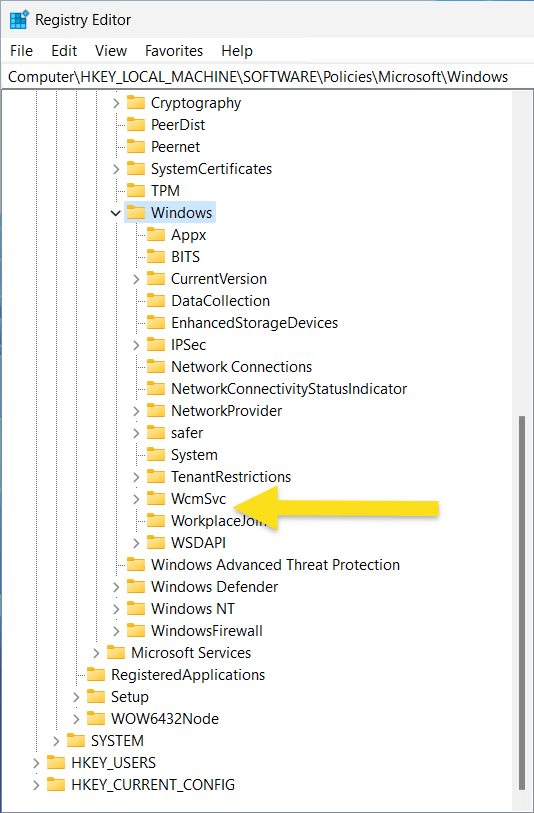This screenshot has width=534, height=813.
Task: Select the WcmSvc folder icon
Action: 156,498
